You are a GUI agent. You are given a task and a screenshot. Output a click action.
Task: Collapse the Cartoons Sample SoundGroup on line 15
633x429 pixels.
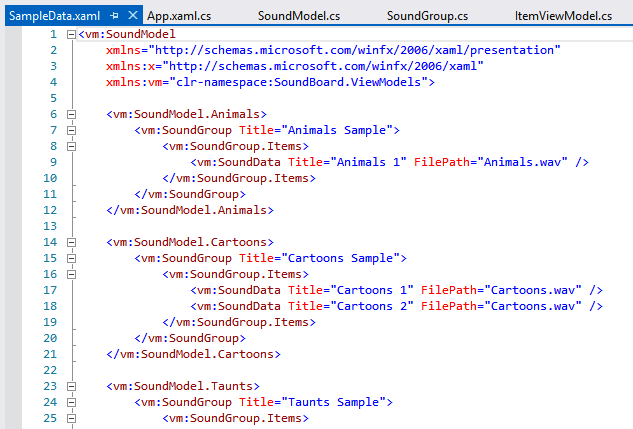[x=71, y=258]
